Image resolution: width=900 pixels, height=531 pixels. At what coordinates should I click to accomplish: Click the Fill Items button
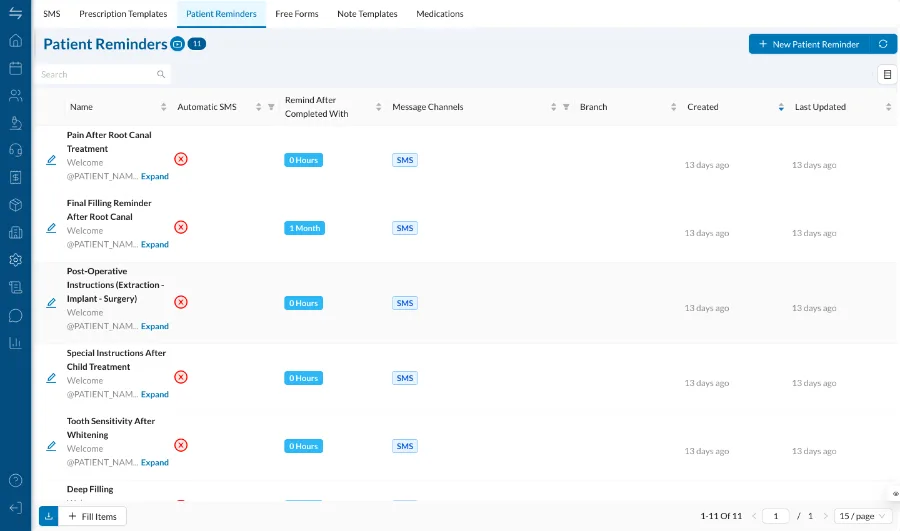click(x=92, y=516)
